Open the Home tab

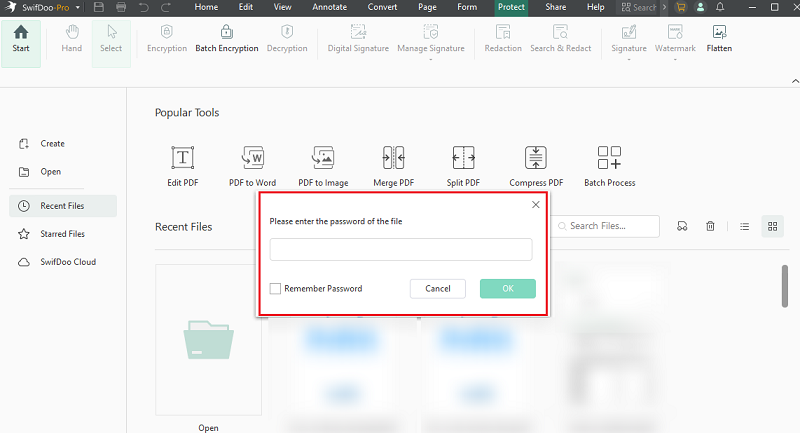[x=206, y=7]
